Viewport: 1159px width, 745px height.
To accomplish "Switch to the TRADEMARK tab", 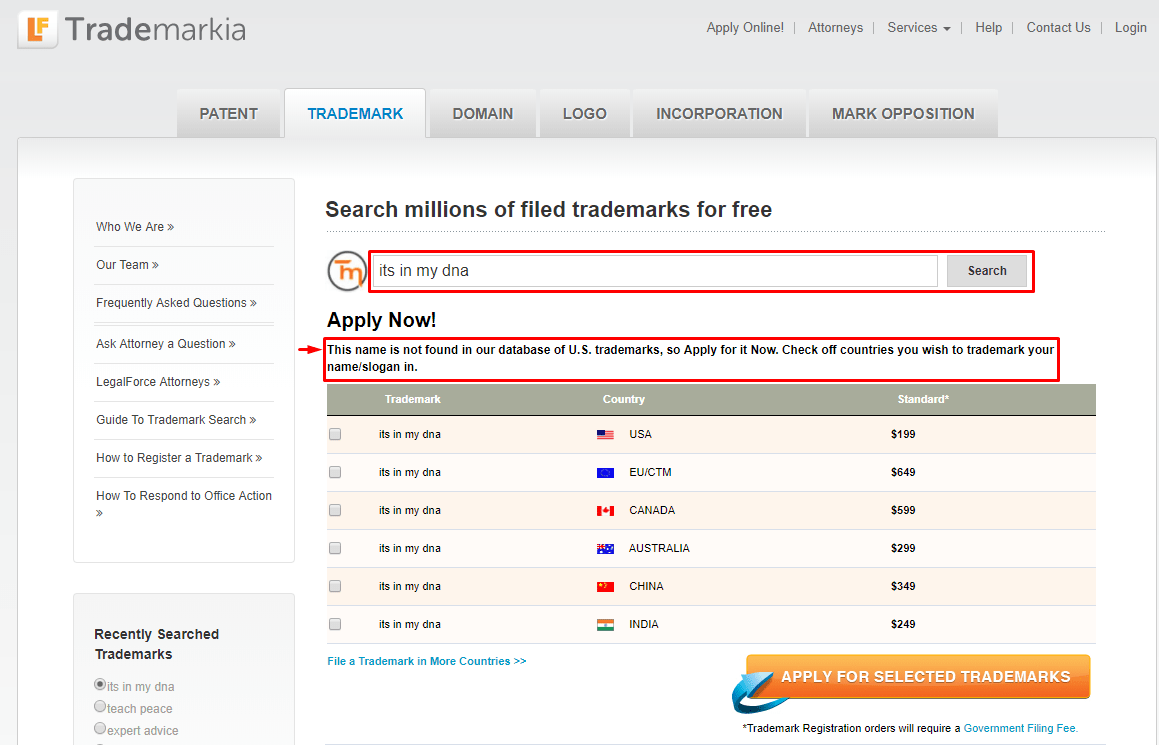I will (x=355, y=114).
